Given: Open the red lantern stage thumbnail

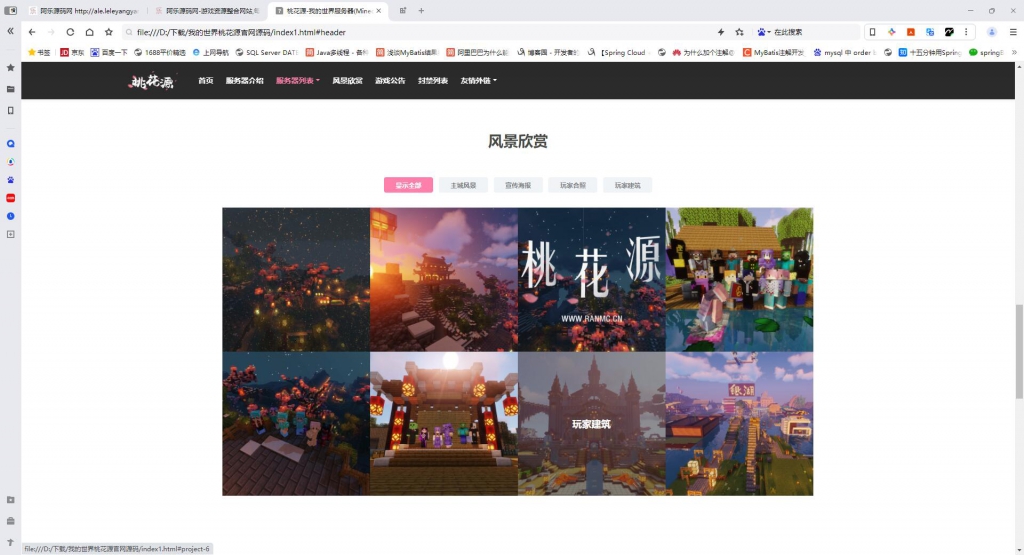Looking at the screenshot, I should tap(444, 424).
